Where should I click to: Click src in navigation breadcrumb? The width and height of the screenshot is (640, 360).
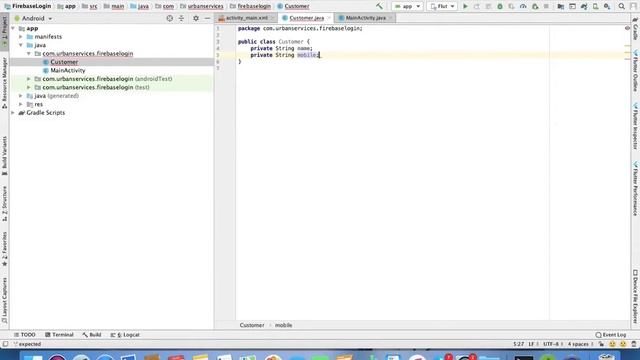point(93,6)
